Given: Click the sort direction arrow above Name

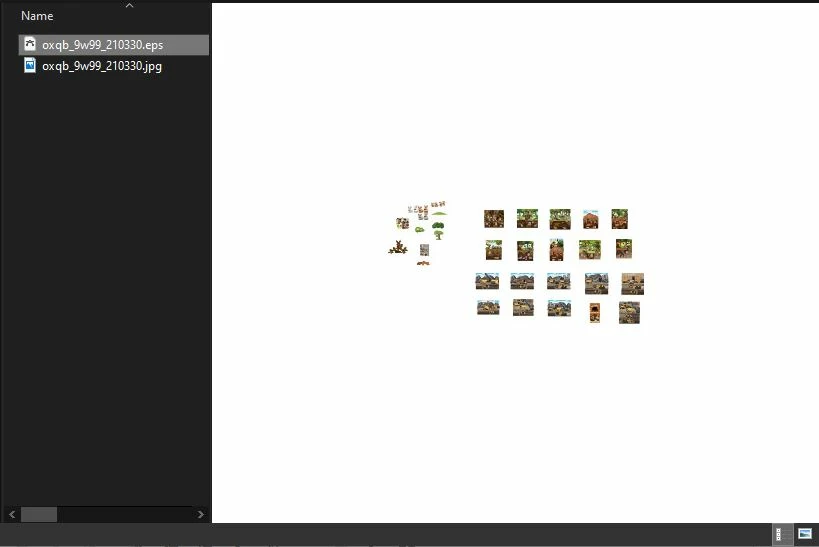Looking at the screenshot, I should pos(130,5).
